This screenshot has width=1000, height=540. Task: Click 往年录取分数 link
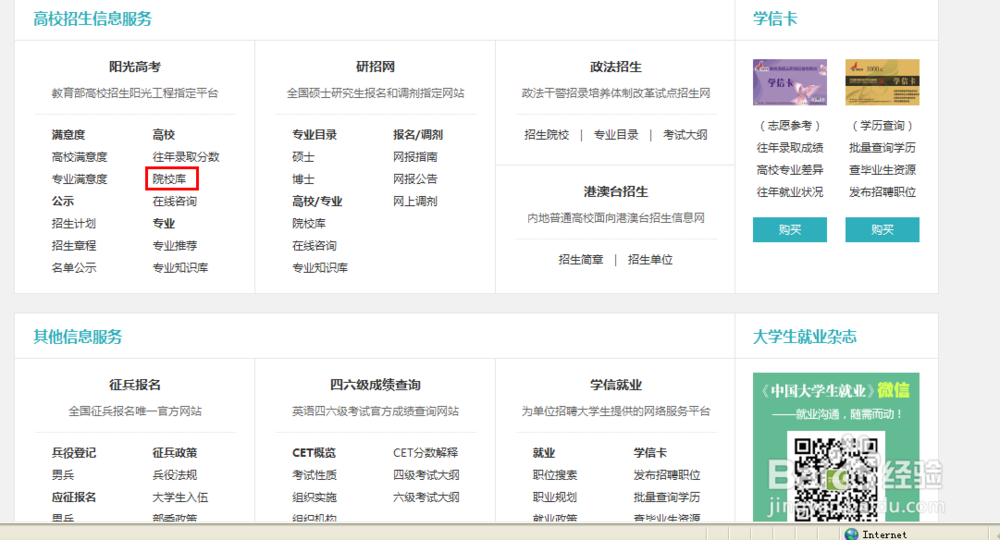pos(186,157)
